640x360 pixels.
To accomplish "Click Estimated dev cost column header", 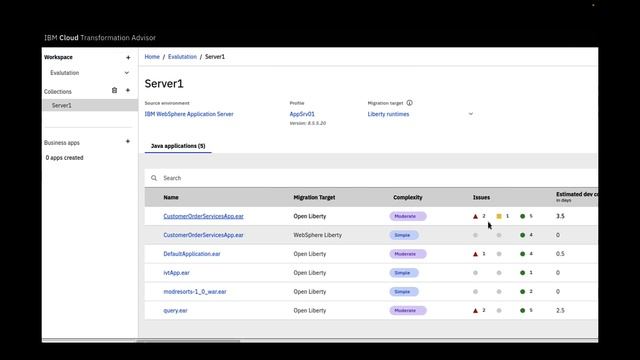I will pos(577,197).
